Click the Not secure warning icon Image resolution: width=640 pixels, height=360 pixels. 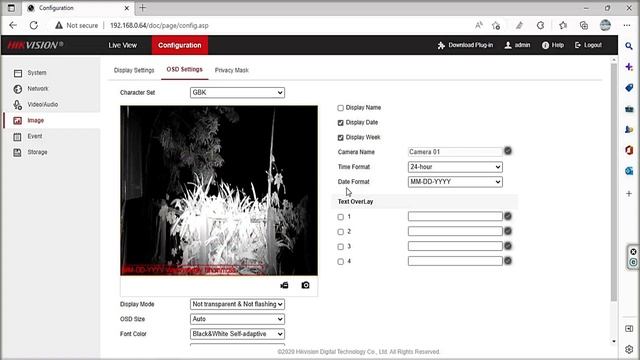(x=59, y=25)
